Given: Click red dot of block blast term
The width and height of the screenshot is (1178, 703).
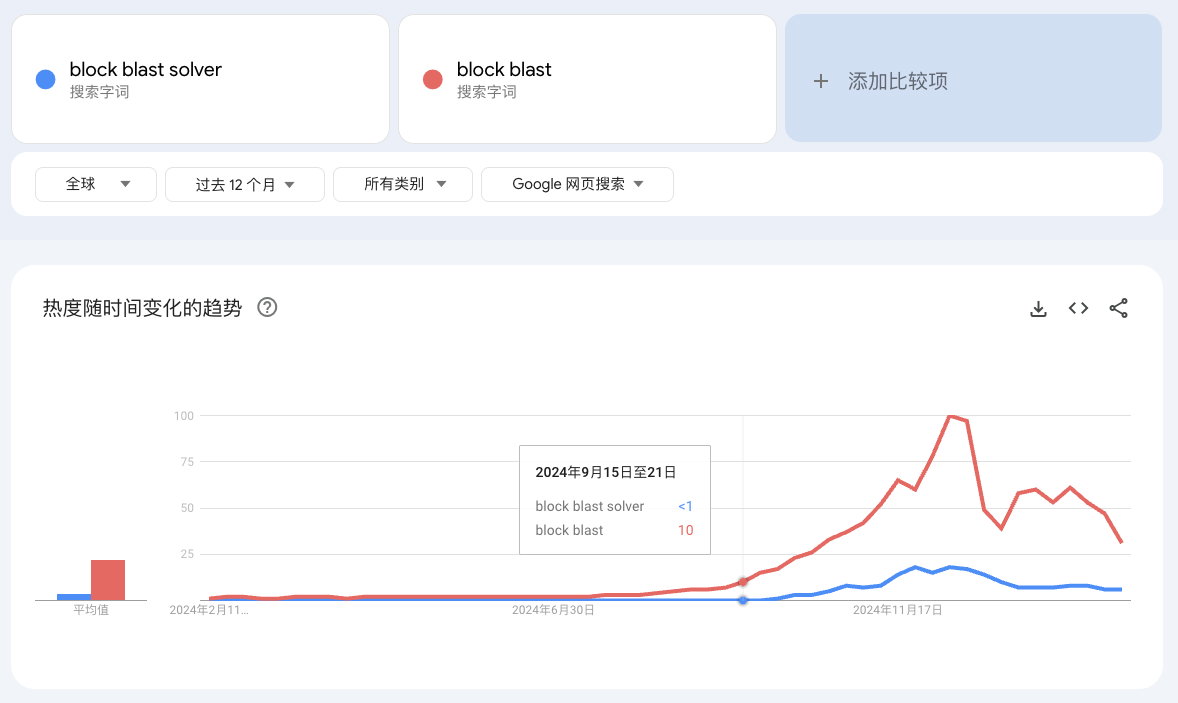Looking at the screenshot, I should point(433,80).
